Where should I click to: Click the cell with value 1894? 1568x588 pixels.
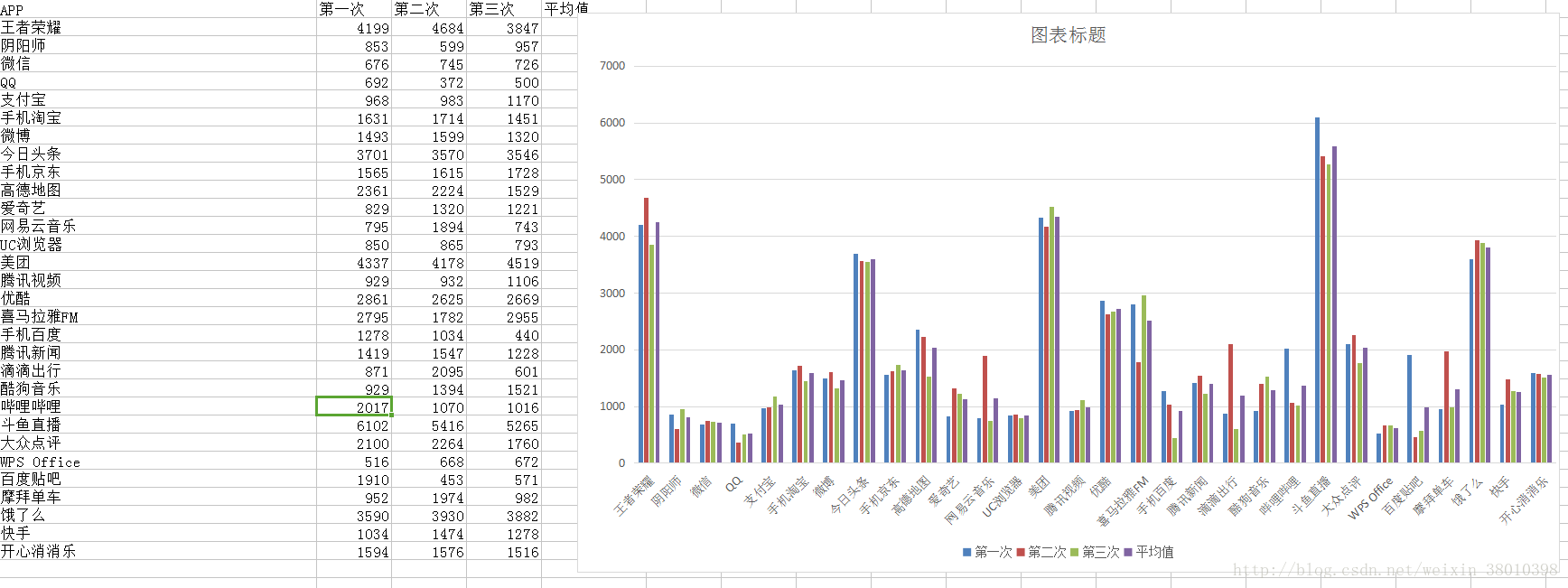(429, 227)
